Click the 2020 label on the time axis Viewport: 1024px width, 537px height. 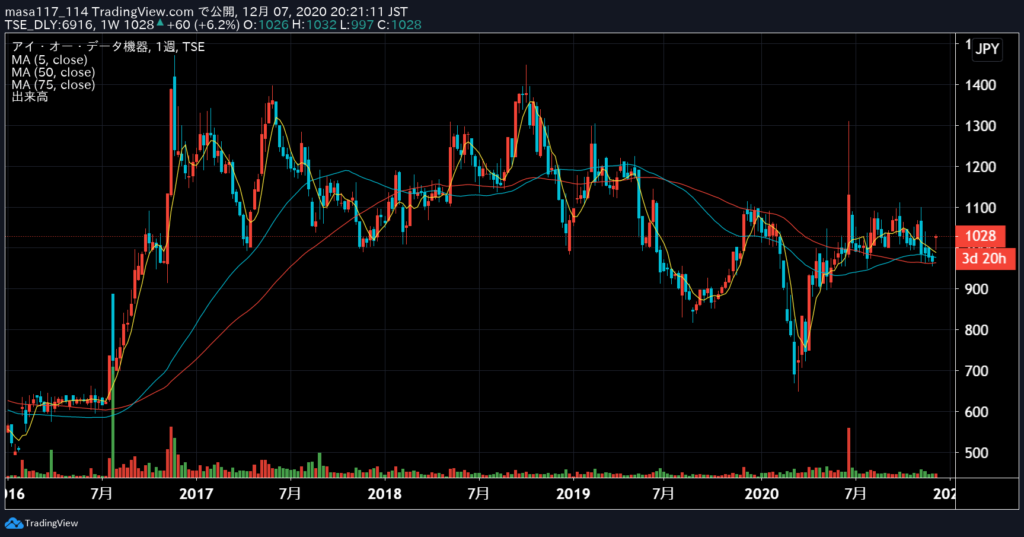[x=761, y=493]
